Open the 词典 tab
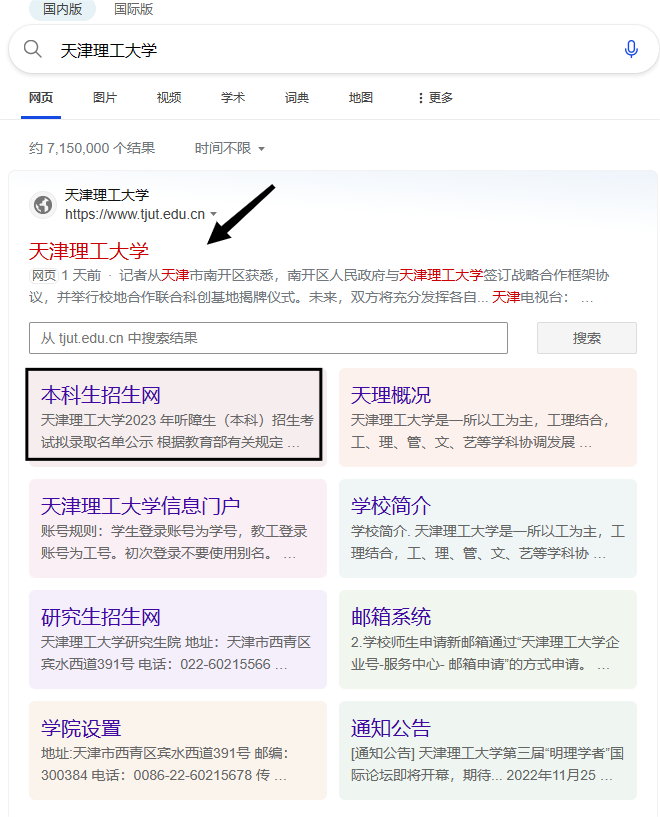Viewport: 660px width, 817px height. click(297, 97)
